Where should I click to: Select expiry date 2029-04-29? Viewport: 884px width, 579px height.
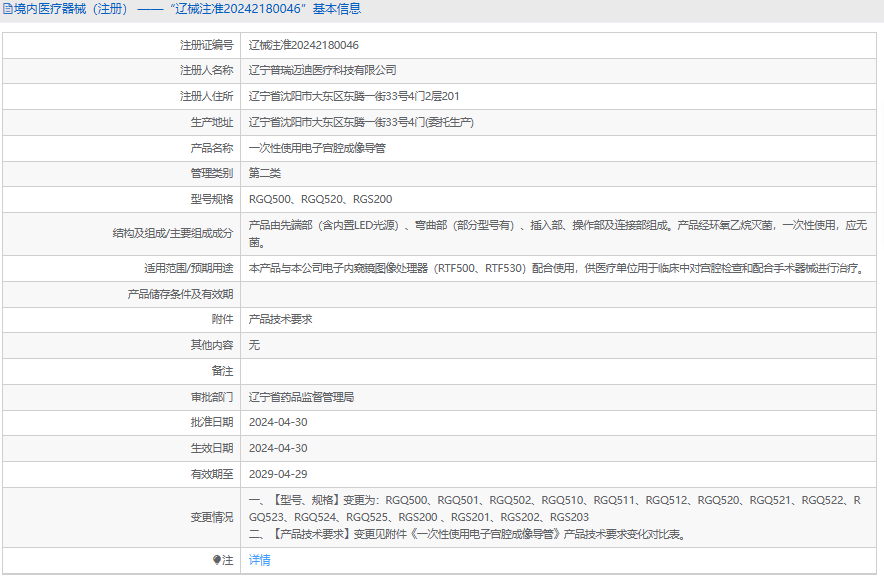[278, 474]
